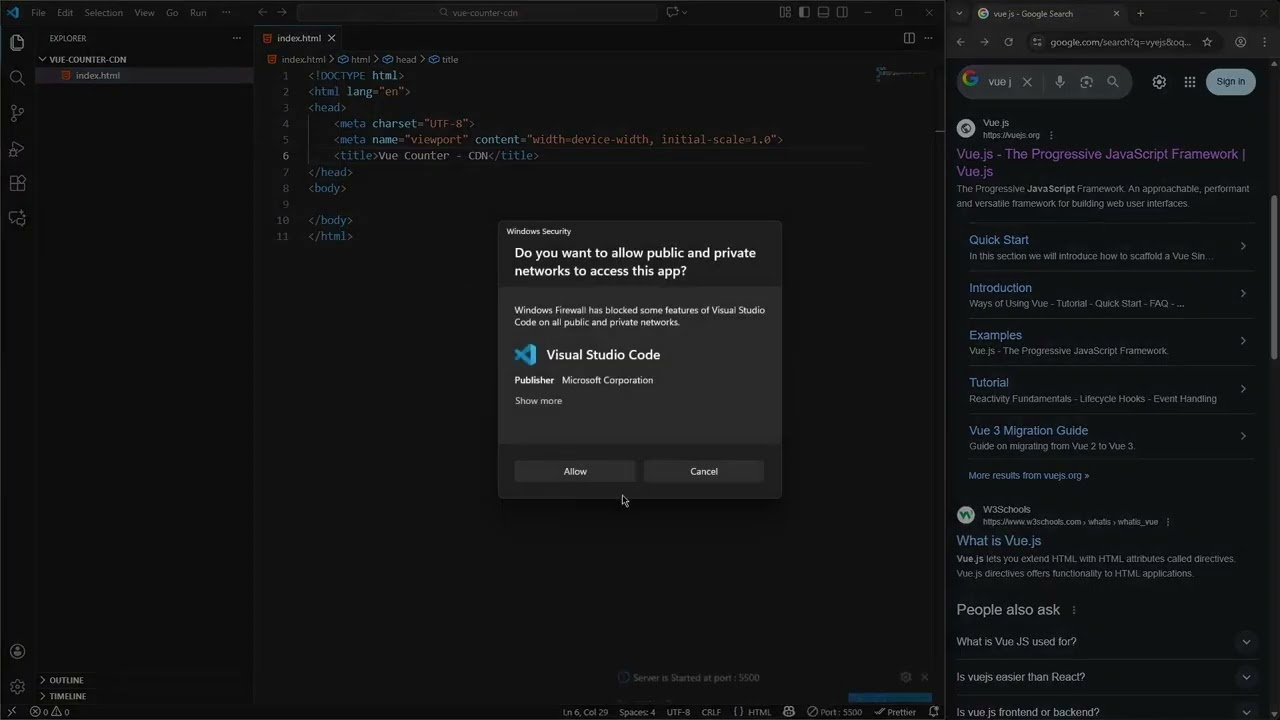Open Google quick settings gear
1280x720 pixels.
(x=1159, y=82)
